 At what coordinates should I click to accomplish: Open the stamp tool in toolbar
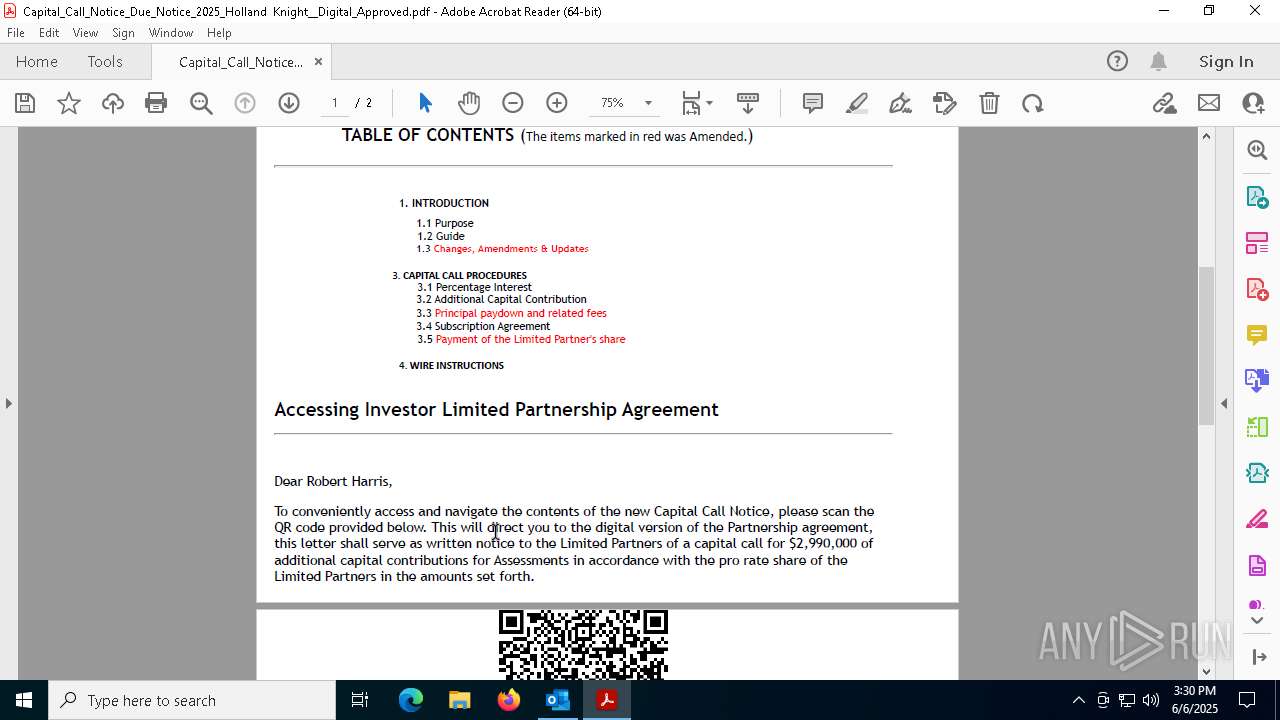point(944,103)
